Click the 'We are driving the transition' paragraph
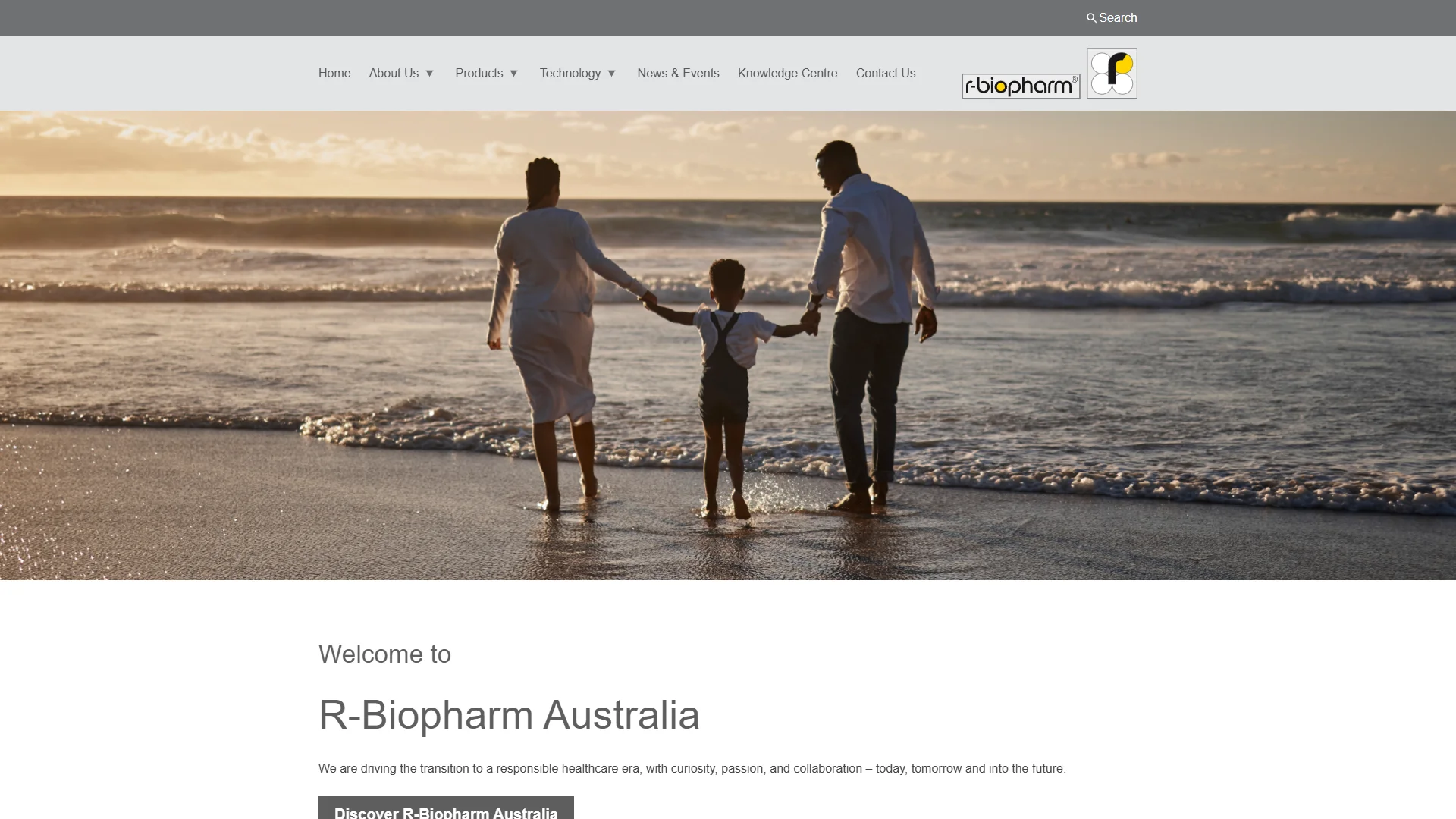The height and width of the screenshot is (819, 1456). tap(692, 769)
